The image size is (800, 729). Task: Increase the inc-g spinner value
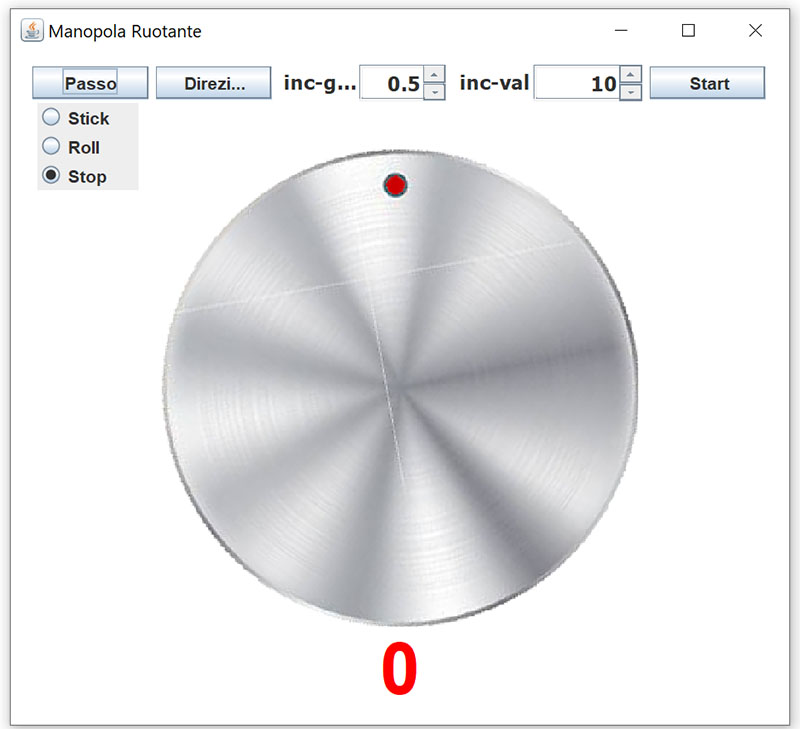434,74
